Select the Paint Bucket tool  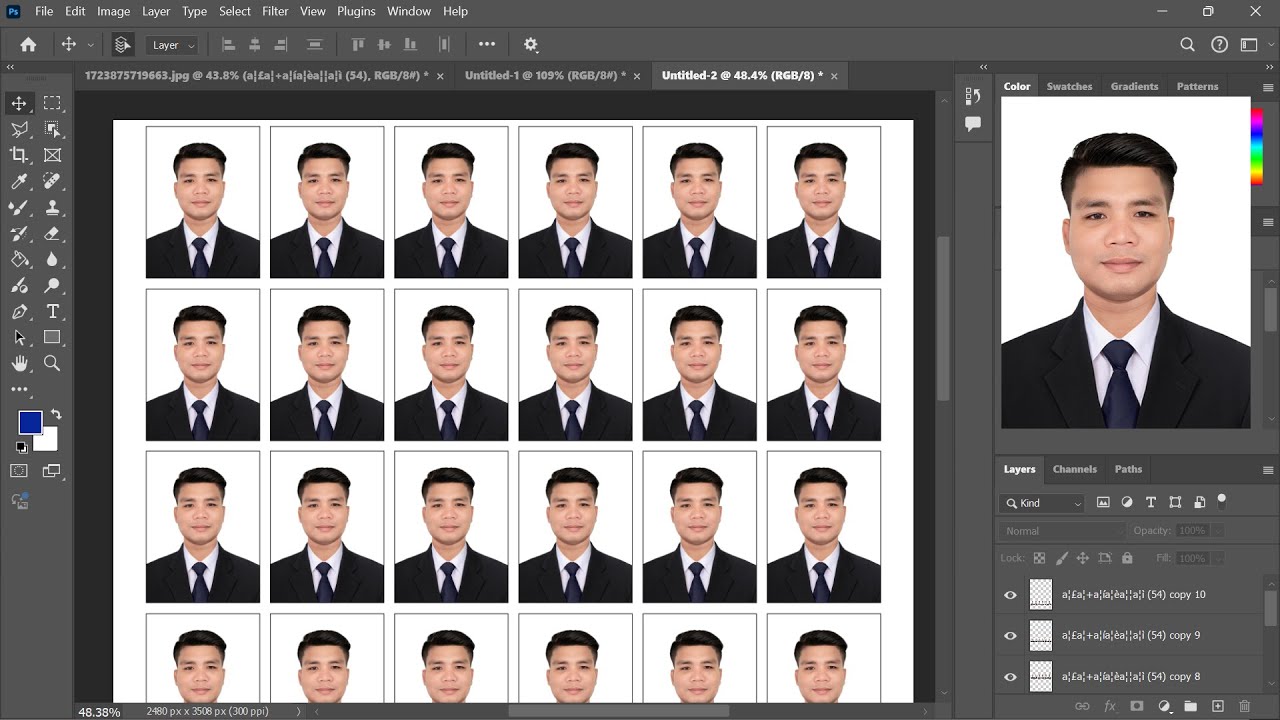coord(19,259)
